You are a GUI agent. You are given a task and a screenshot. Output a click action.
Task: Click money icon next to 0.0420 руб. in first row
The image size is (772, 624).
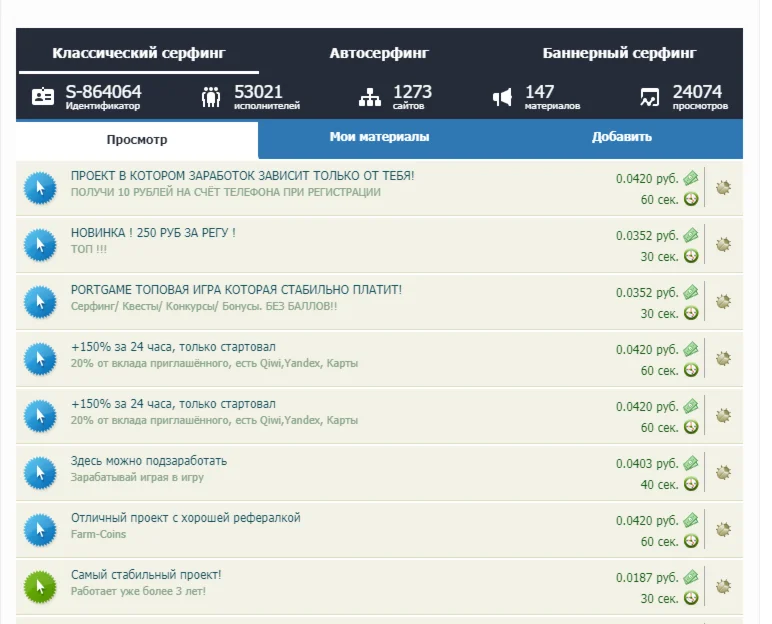691,178
